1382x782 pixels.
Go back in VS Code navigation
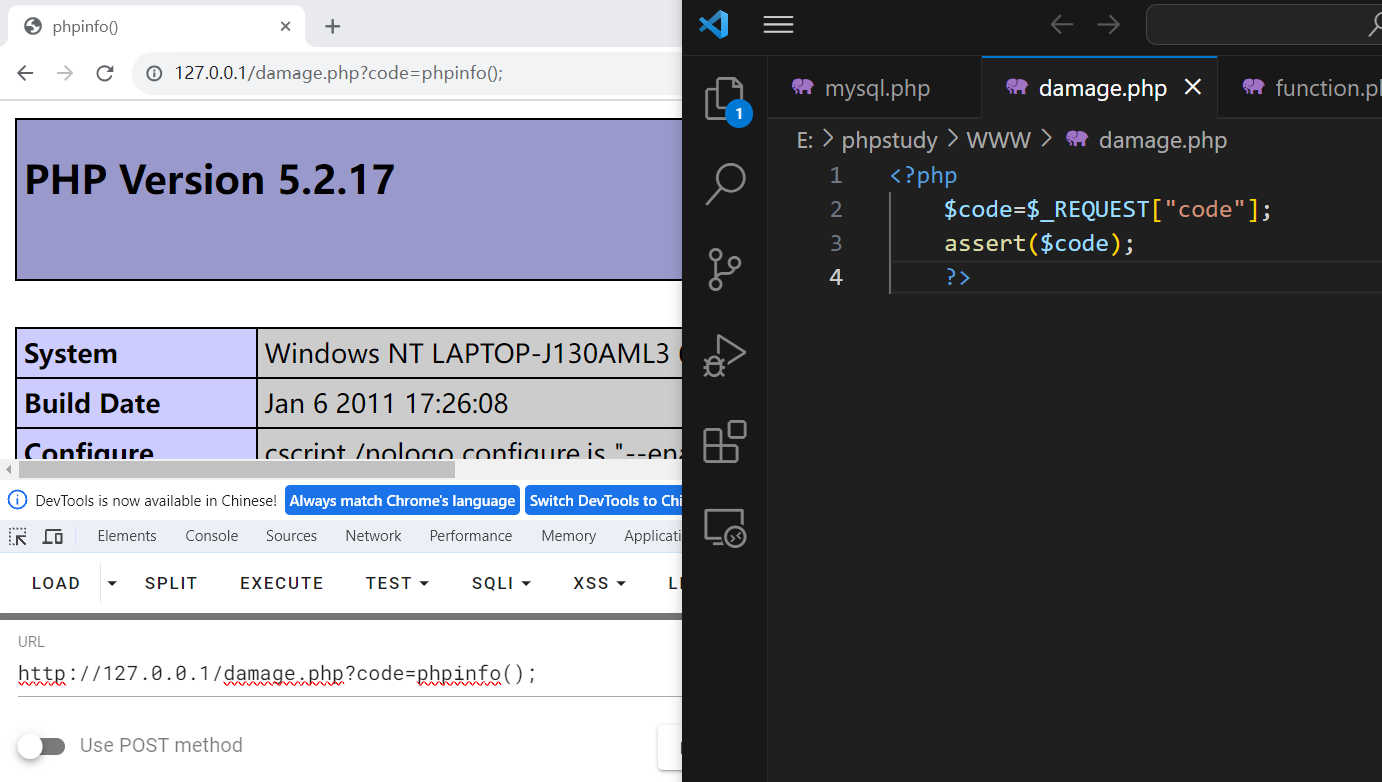[x=1062, y=25]
